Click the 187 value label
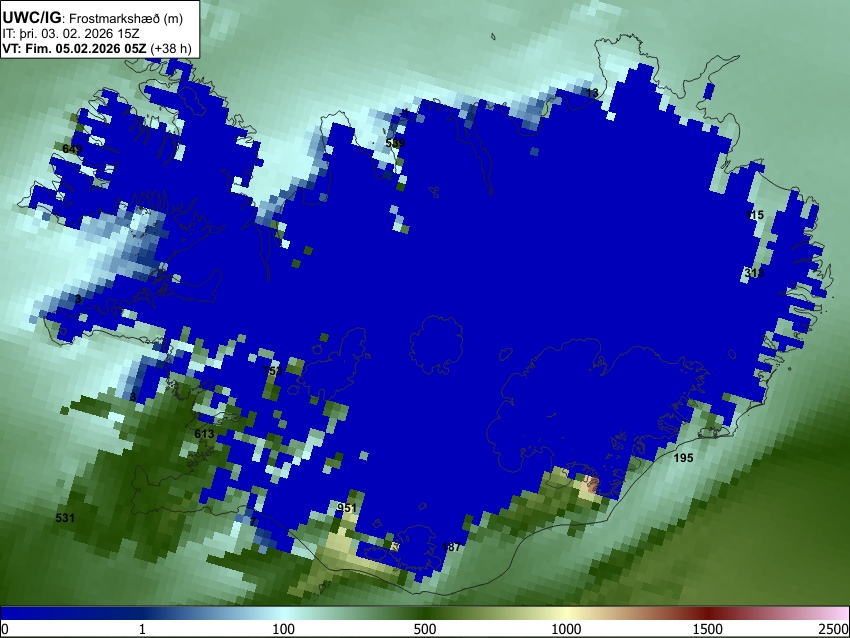 (x=451, y=547)
